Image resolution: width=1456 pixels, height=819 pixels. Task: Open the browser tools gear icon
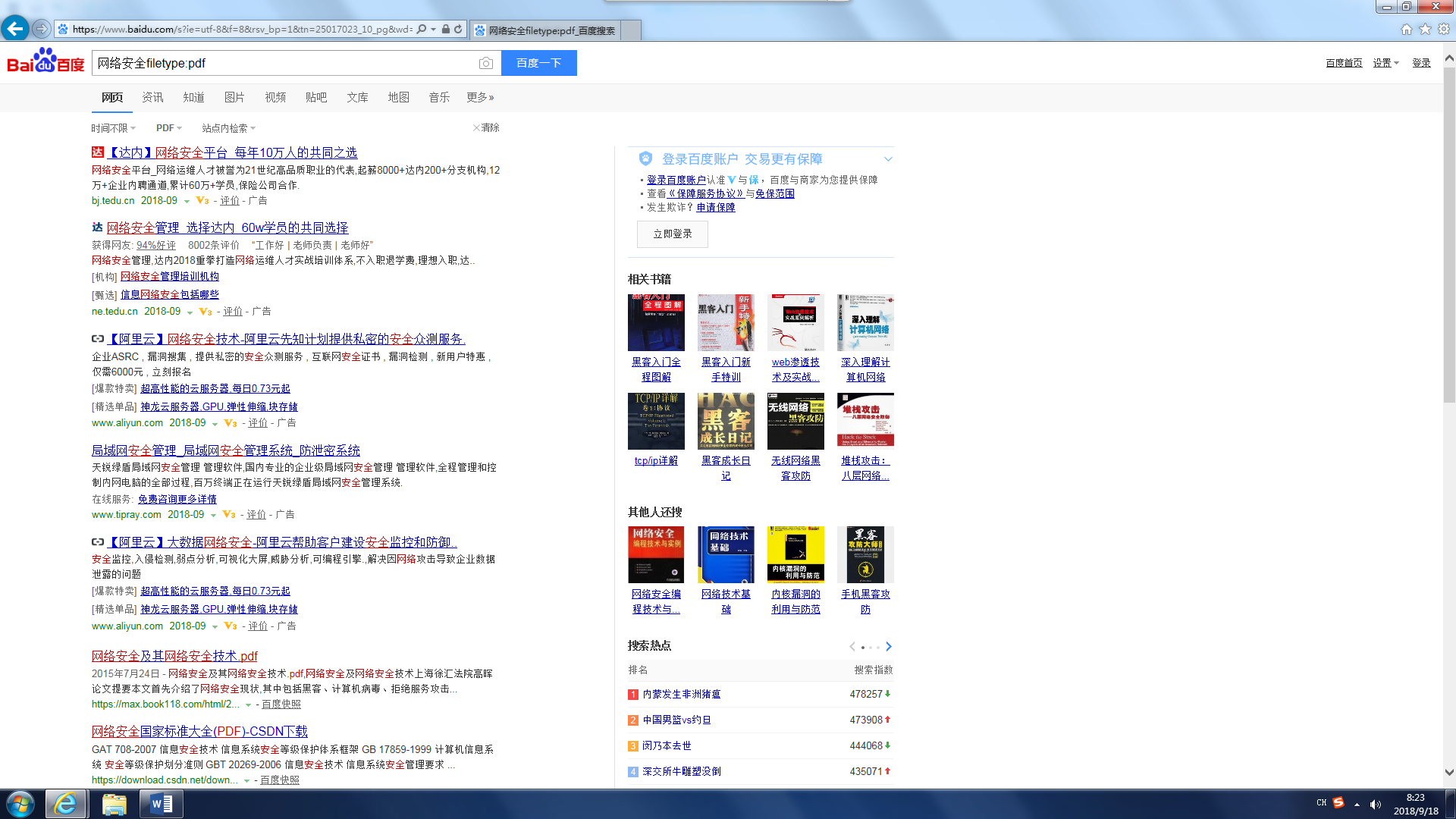[1444, 29]
